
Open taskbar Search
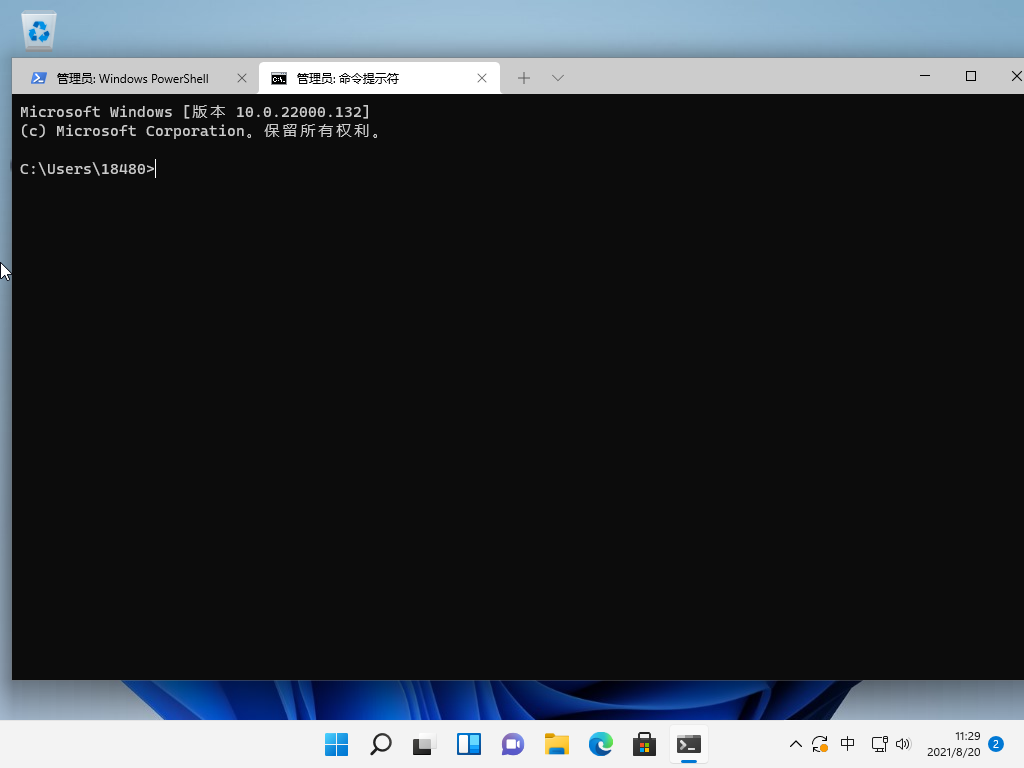(380, 744)
